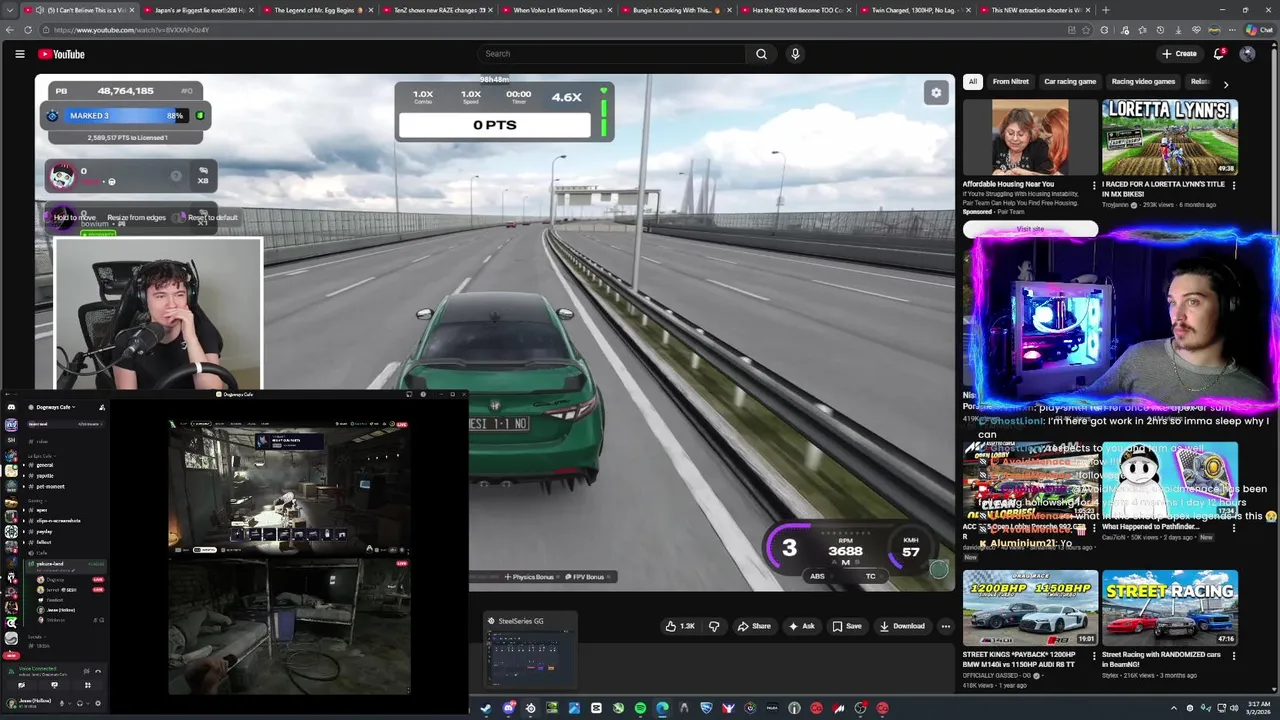Image resolution: width=1280 pixels, height=720 pixels.
Task: Open the YouTube account avatar menu
Action: tap(1247, 54)
